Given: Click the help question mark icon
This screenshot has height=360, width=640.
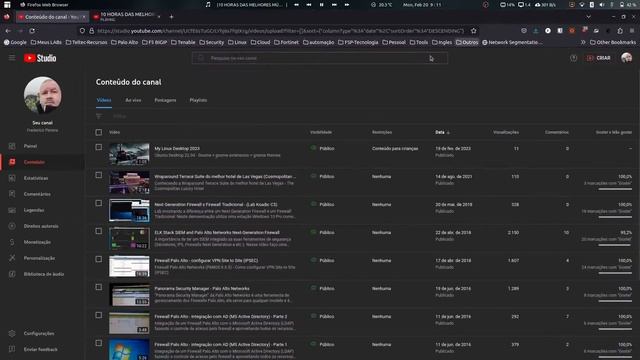Looking at the screenshot, I should 573,58.
